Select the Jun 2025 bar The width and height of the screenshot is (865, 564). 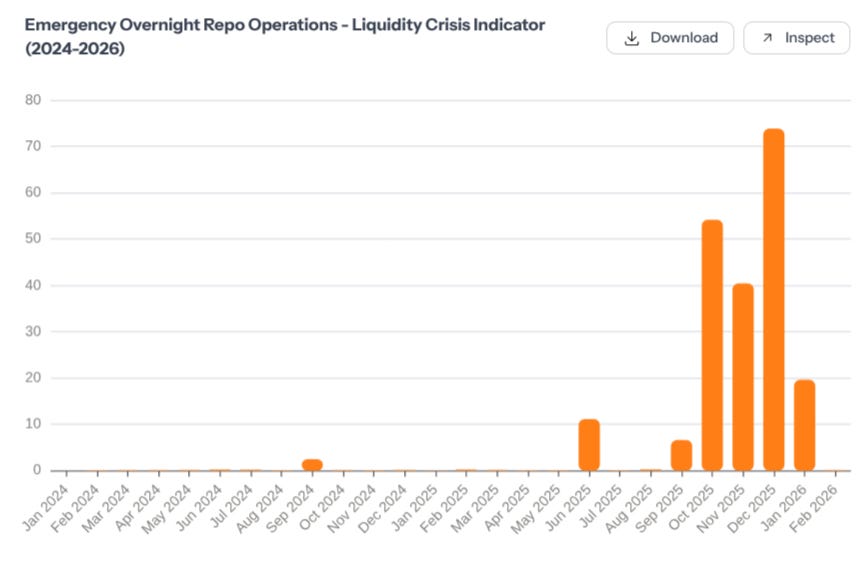click(x=589, y=445)
